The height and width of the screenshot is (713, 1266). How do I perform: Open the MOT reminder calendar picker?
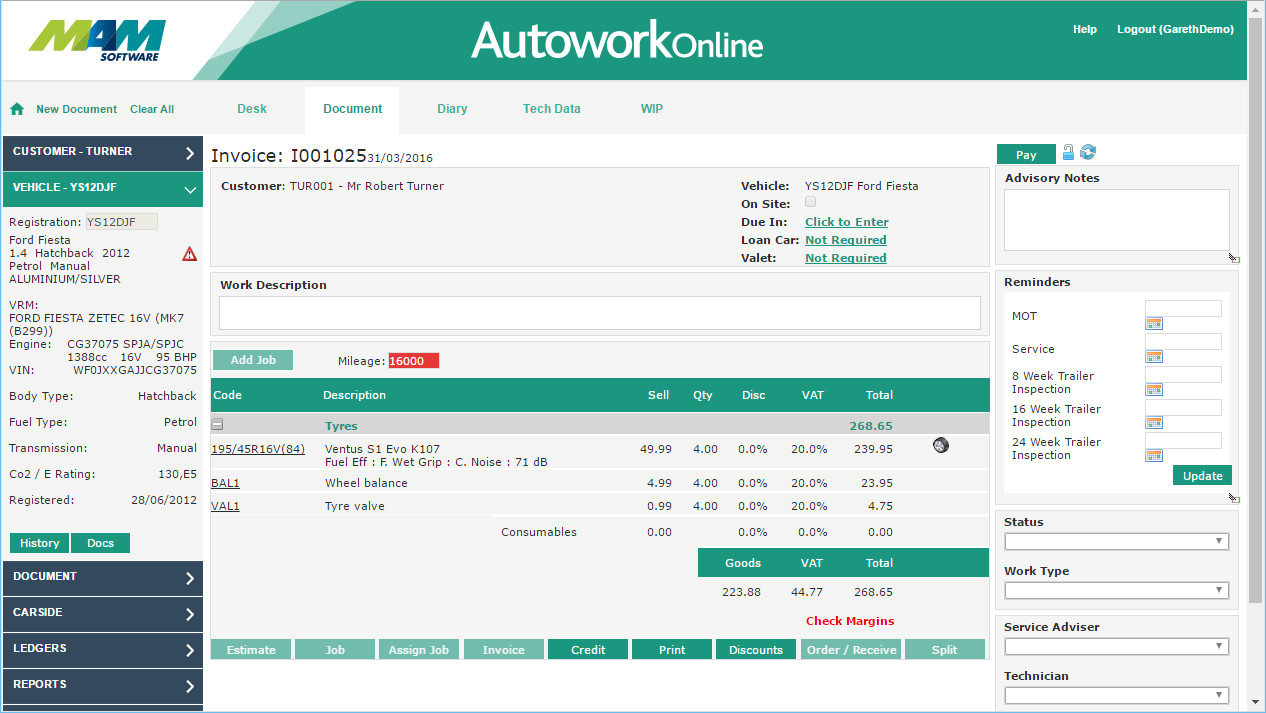point(1154,324)
